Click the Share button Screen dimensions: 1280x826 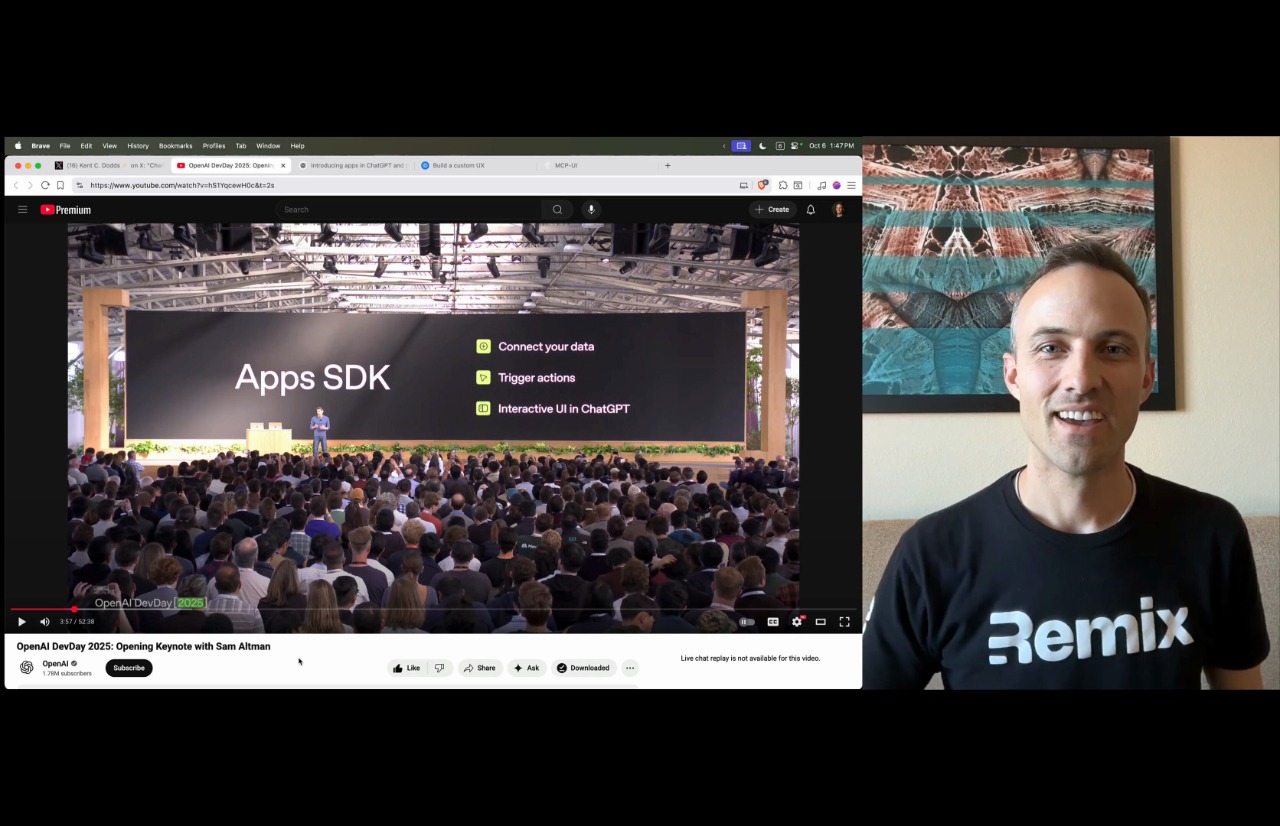coord(479,668)
